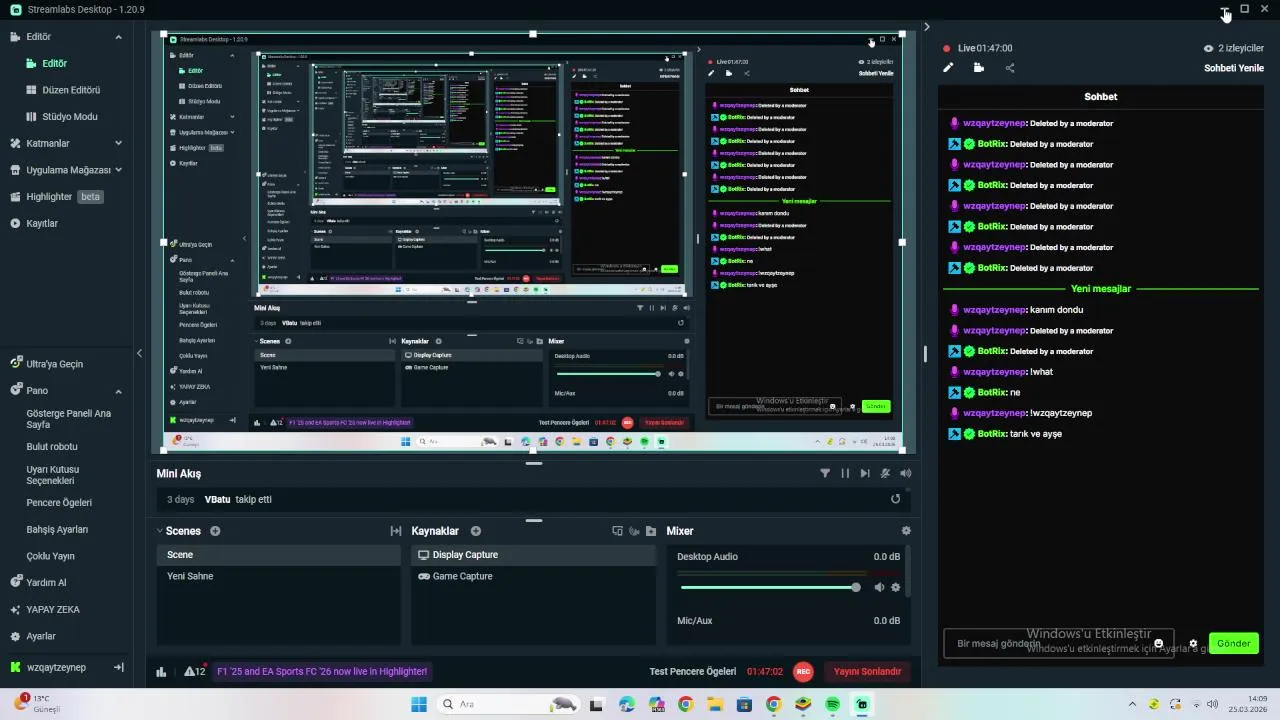Adjust the Desktop Audio volume slider
1280x720 pixels.
point(770,587)
